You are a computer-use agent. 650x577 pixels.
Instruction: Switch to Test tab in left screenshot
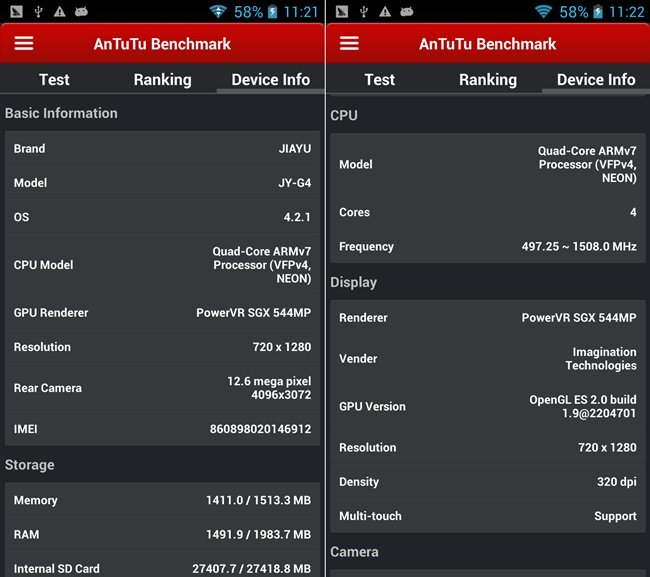click(54, 80)
